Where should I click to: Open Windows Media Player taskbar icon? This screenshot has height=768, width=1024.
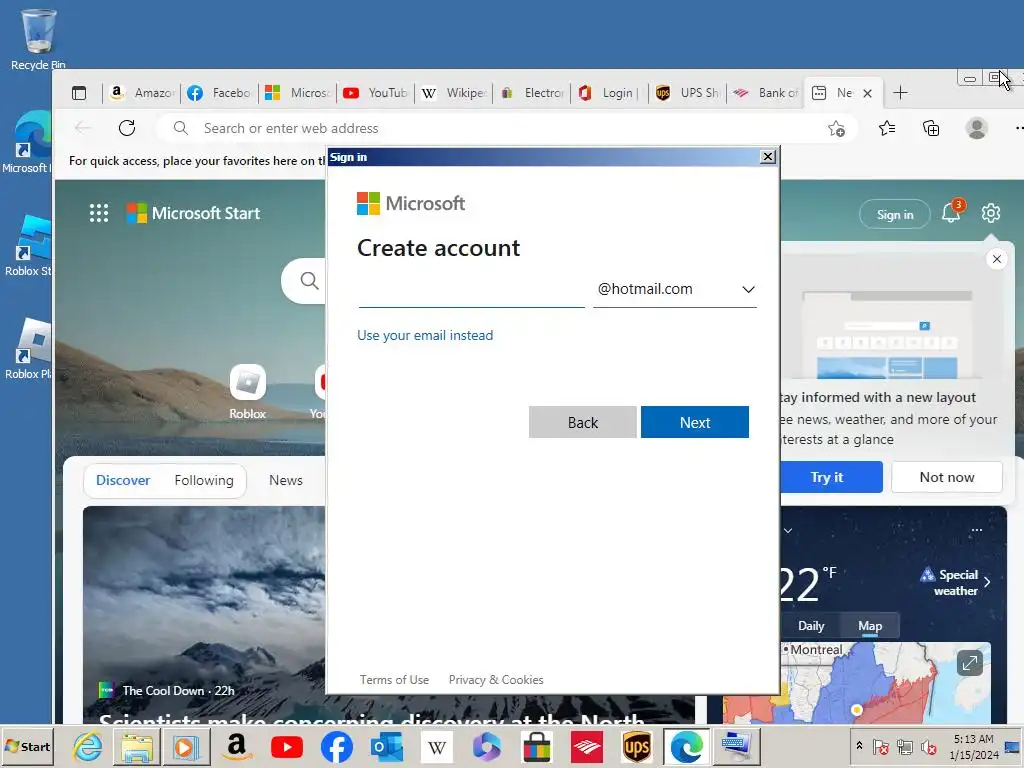click(185, 746)
